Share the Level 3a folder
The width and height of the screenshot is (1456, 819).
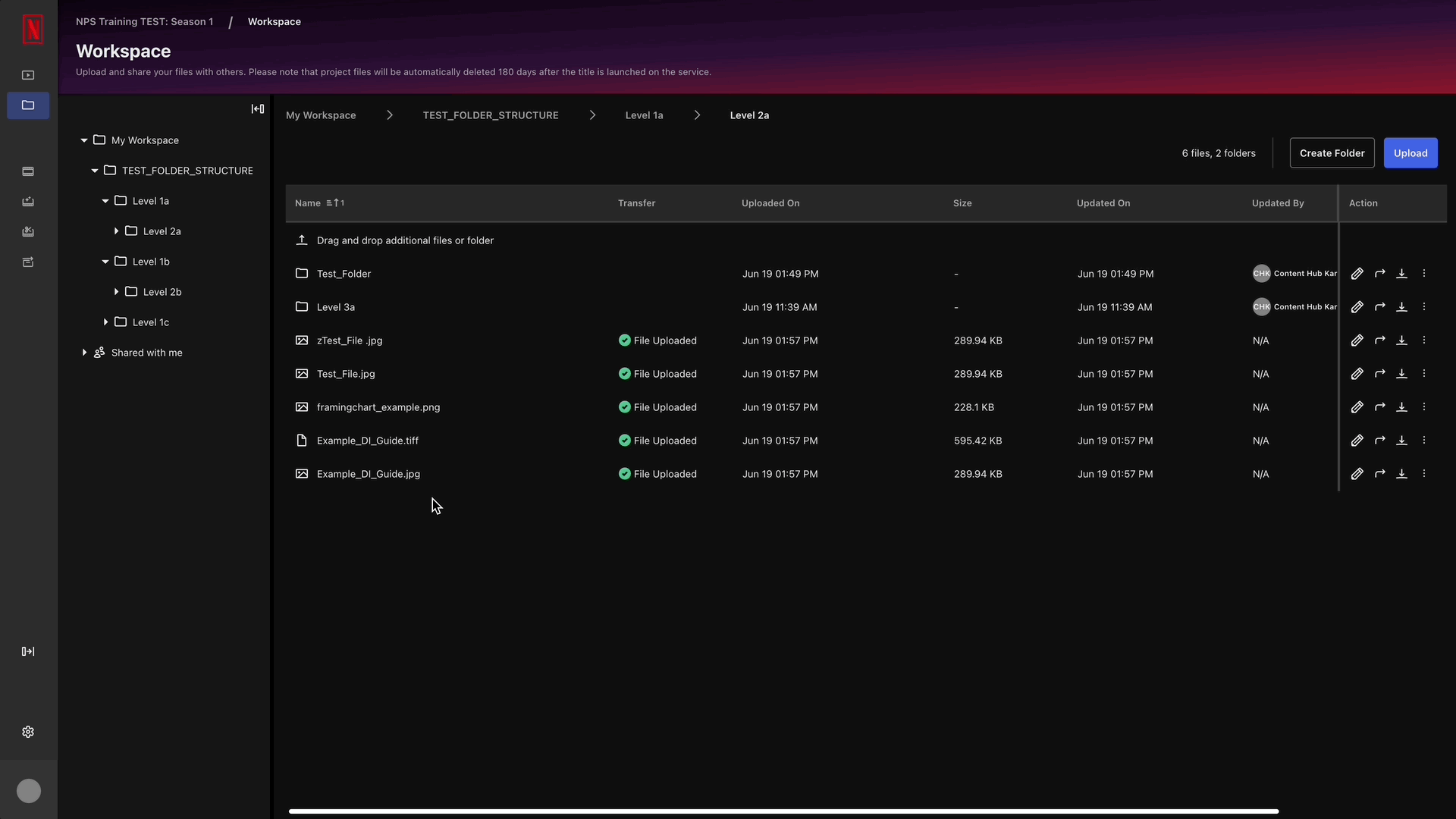(1380, 307)
